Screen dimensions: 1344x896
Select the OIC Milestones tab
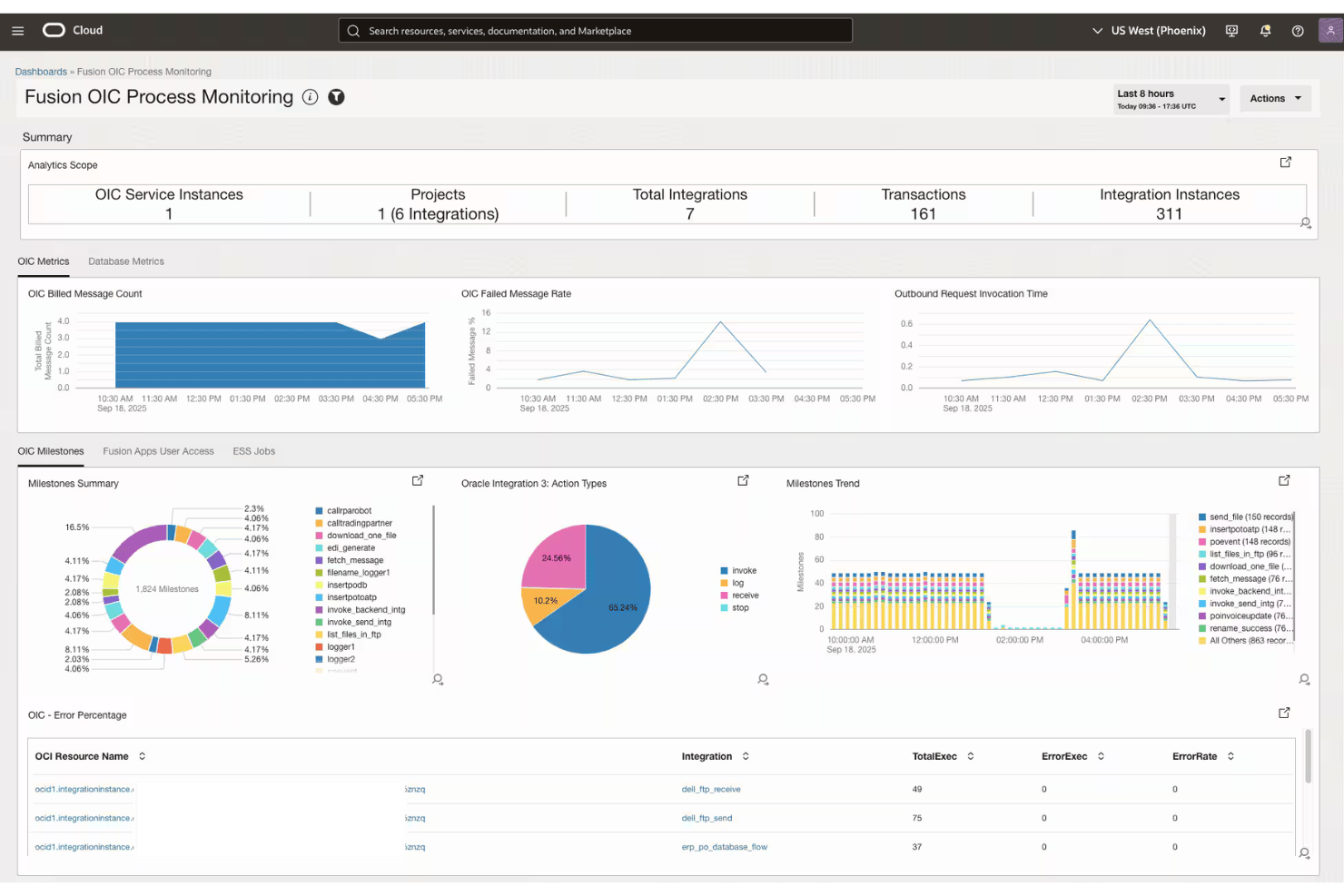(x=51, y=451)
